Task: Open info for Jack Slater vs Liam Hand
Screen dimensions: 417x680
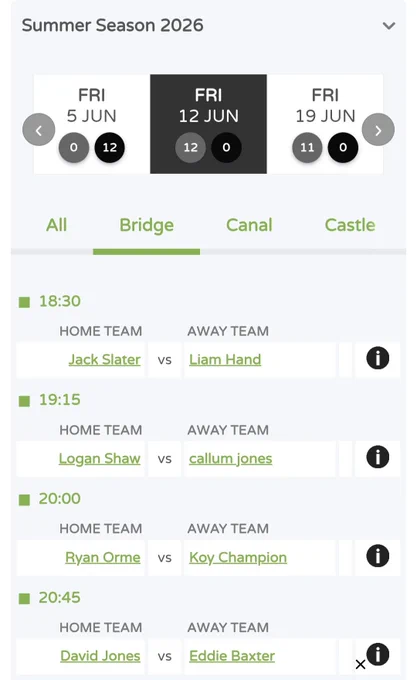Action: click(378, 358)
